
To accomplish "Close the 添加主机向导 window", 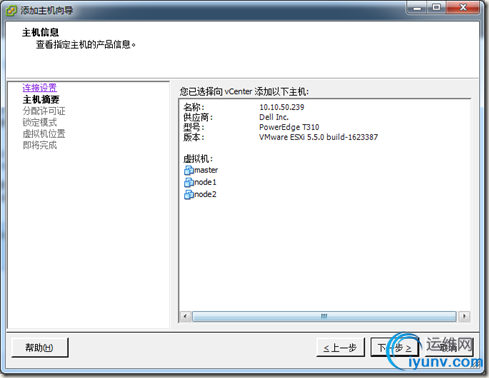I will pyautogui.click(x=463, y=8).
